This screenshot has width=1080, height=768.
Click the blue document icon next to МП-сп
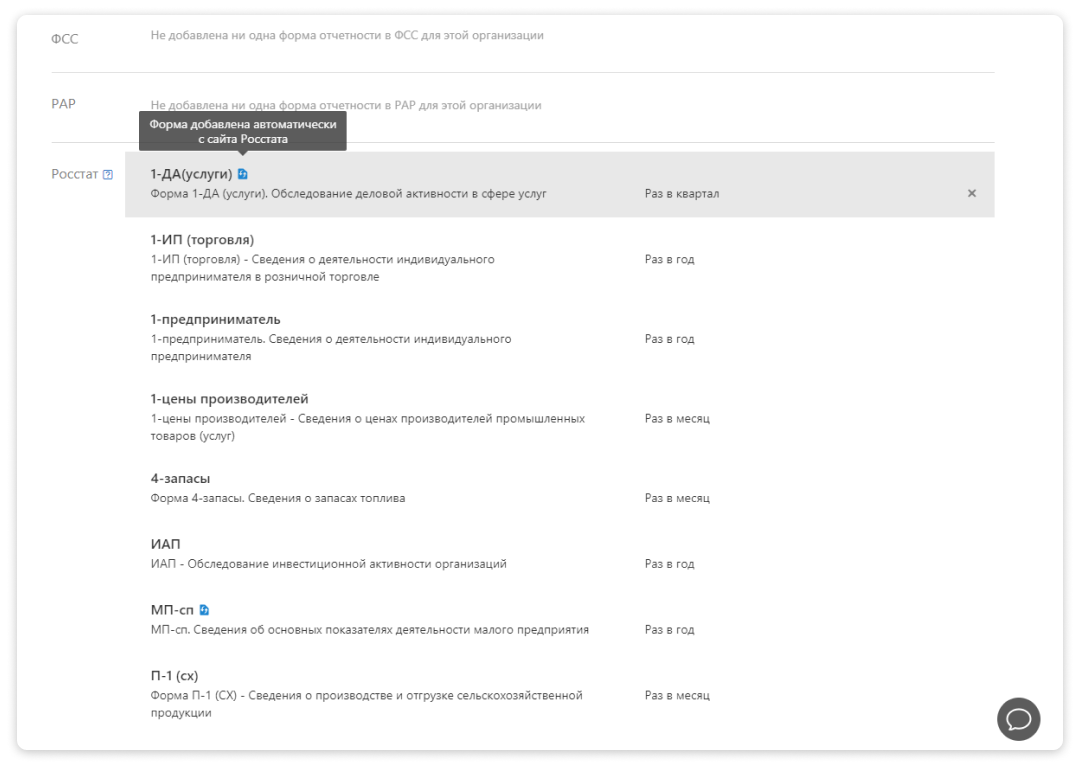(204, 610)
